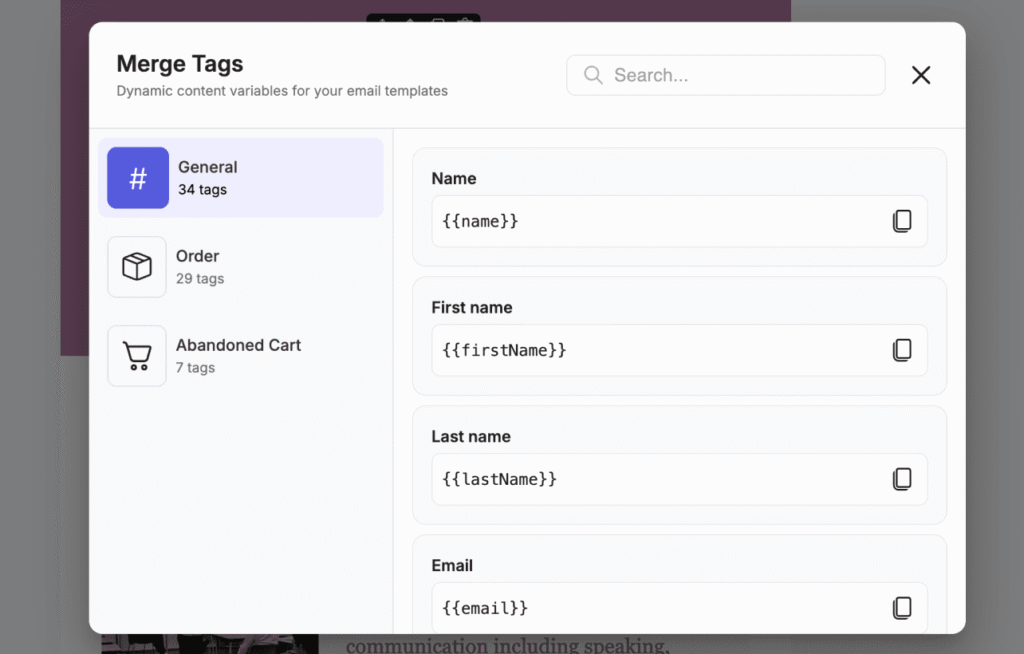Copy the {{lastName}} merge tag

pos(902,479)
